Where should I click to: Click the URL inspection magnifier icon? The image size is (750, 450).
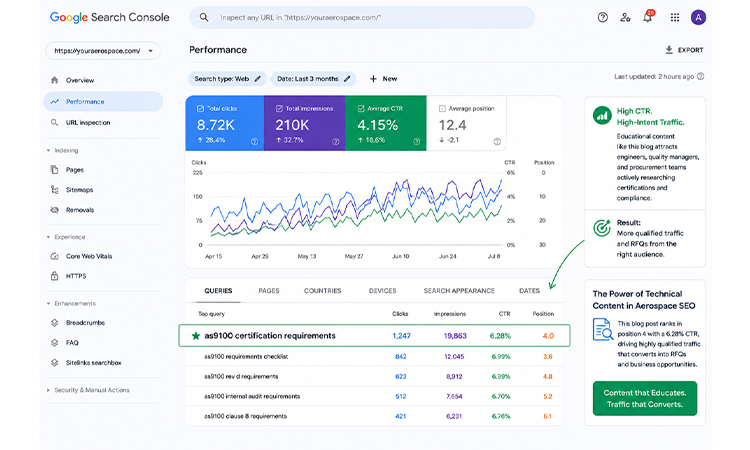click(x=55, y=122)
